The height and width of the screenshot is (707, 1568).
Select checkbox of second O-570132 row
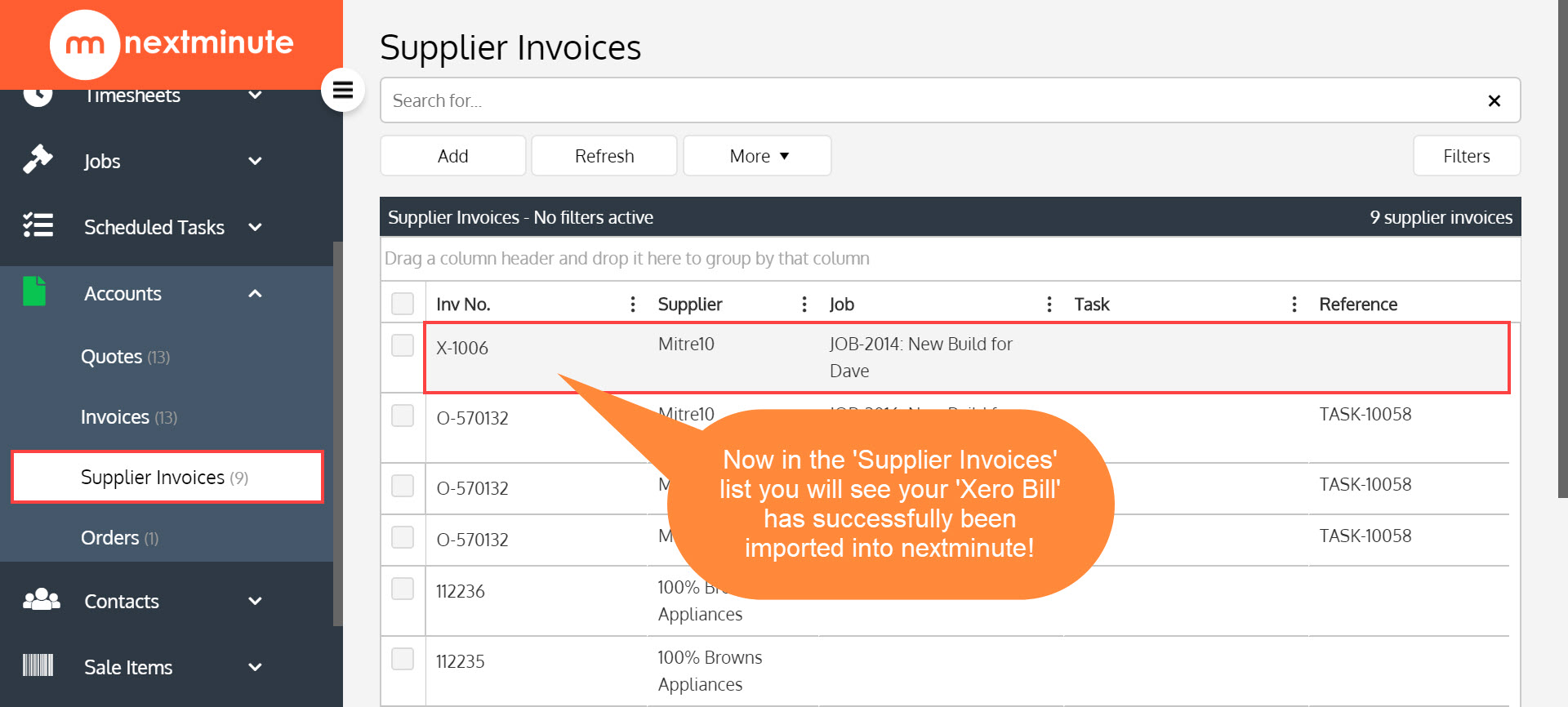[403, 486]
